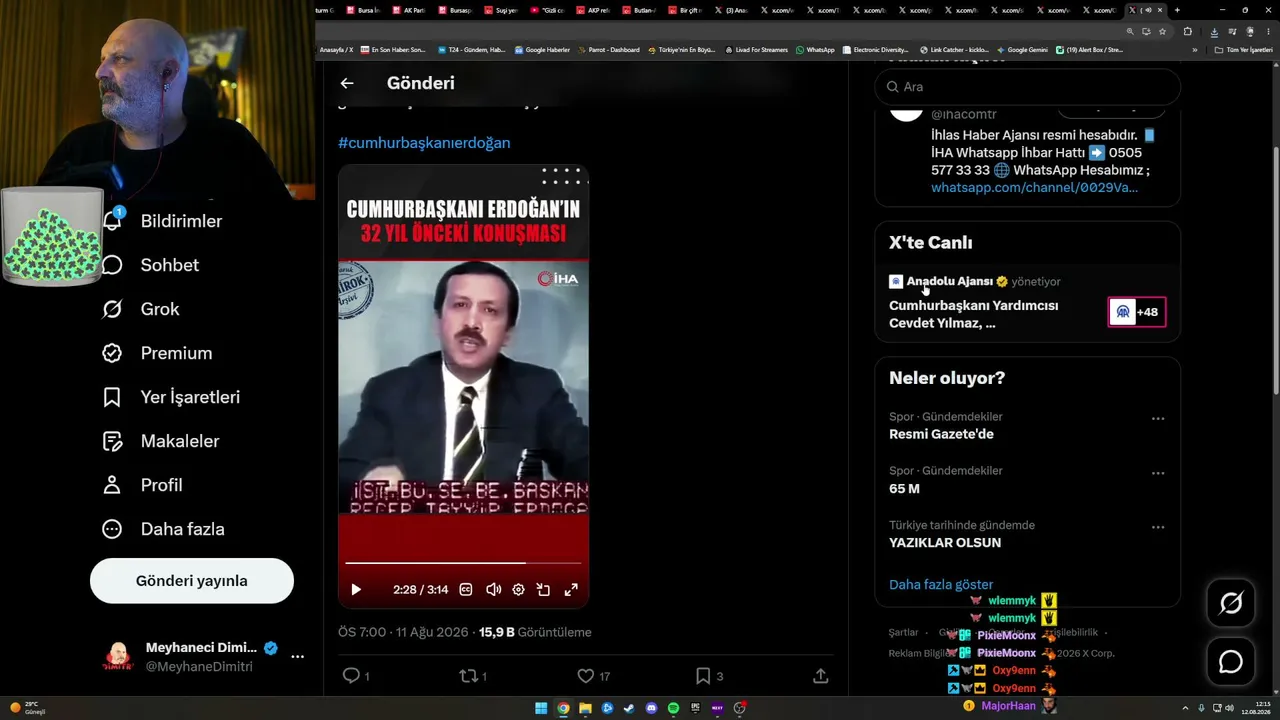1280x720 pixels.
Task: Open Chrome from the taskbar
Action: [x=563, y=708]
